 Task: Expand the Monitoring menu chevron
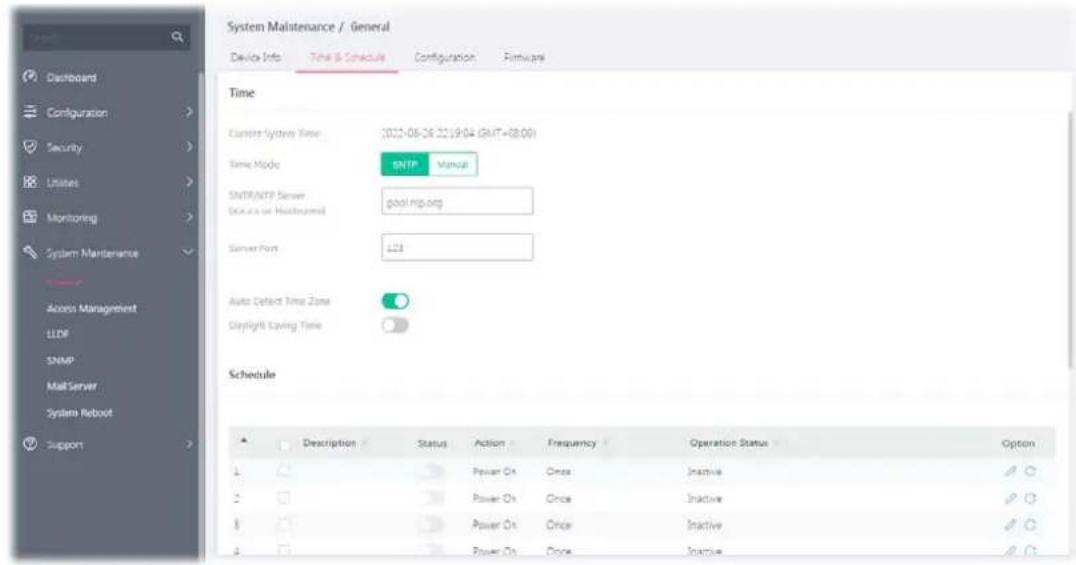coord(189,218)
